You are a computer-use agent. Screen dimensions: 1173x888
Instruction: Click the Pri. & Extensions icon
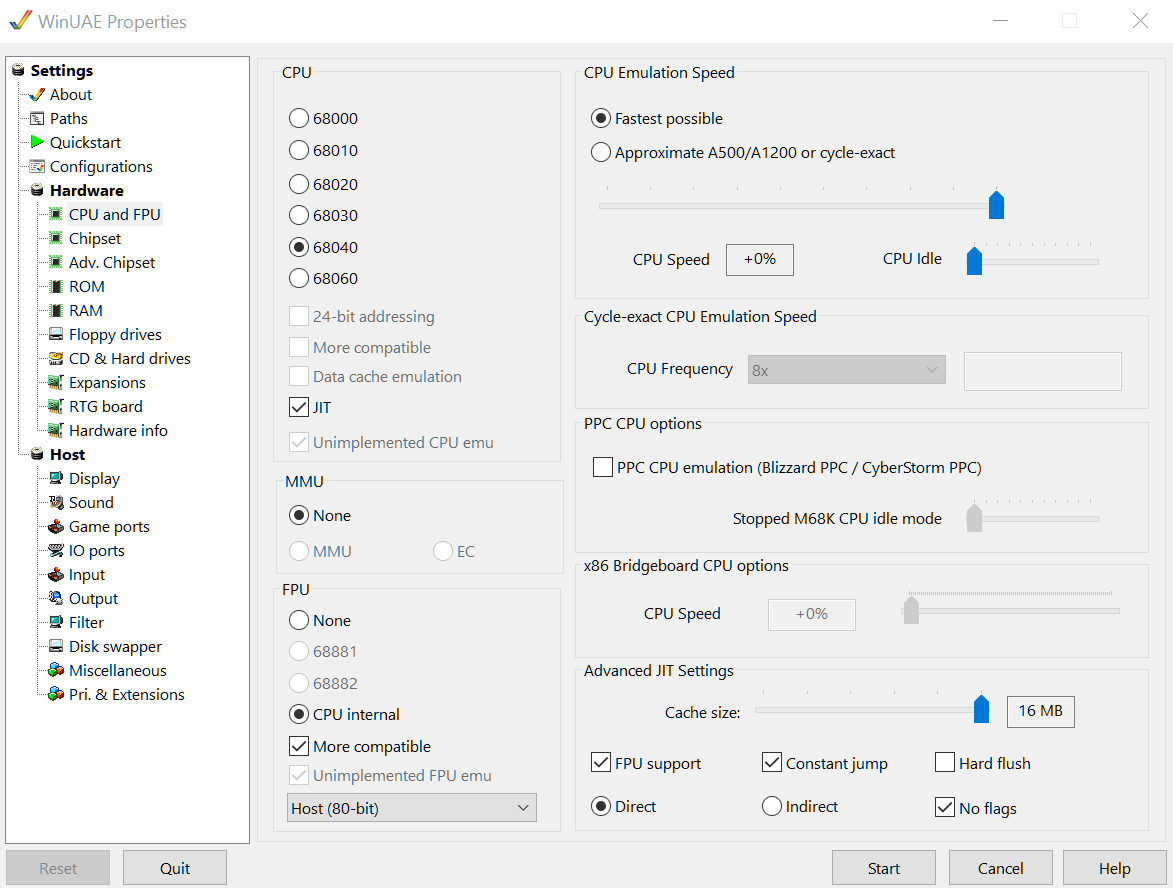click(x=55, y=694)
